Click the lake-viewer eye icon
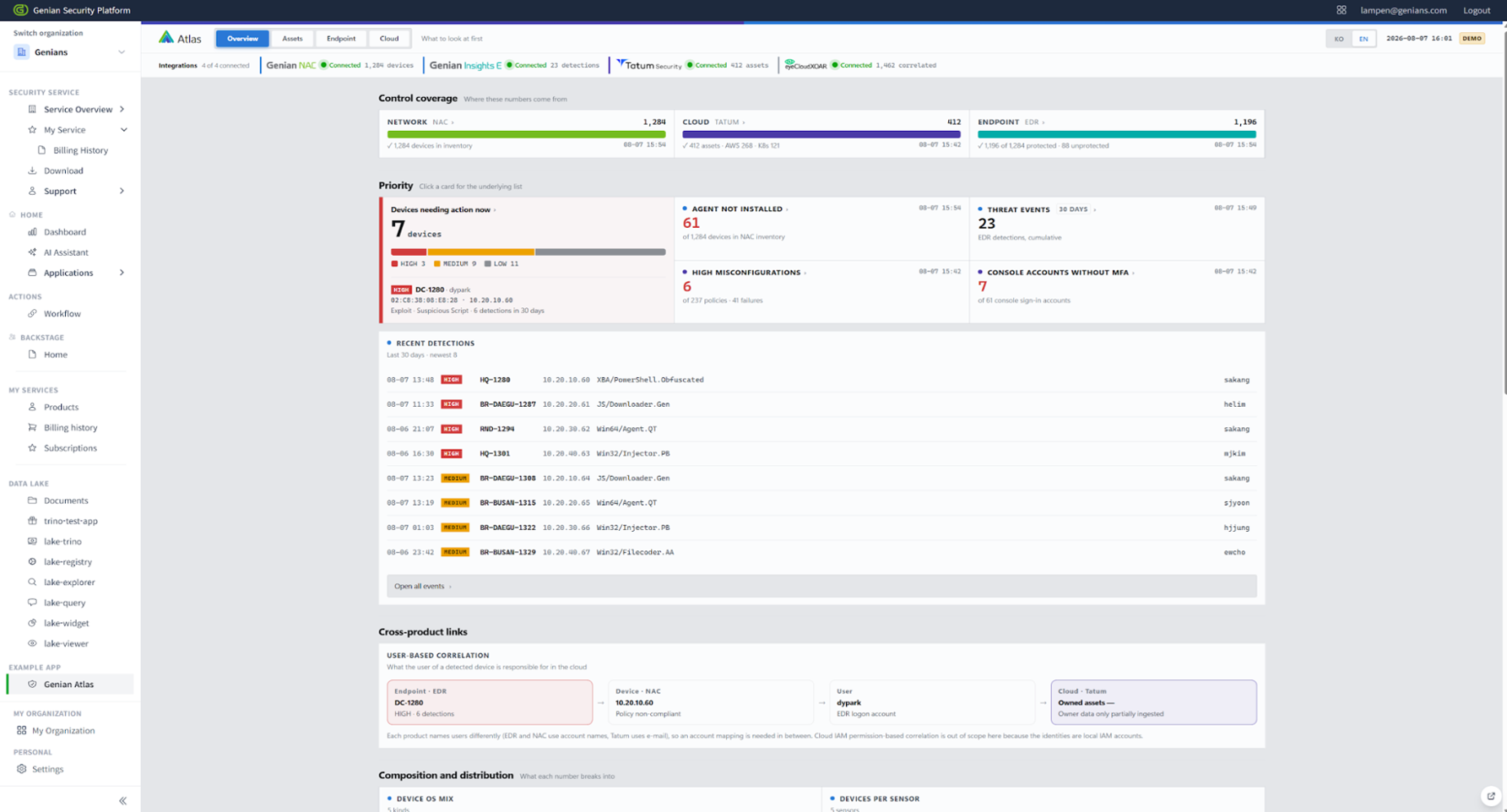1507x812 pixels. 32,643
